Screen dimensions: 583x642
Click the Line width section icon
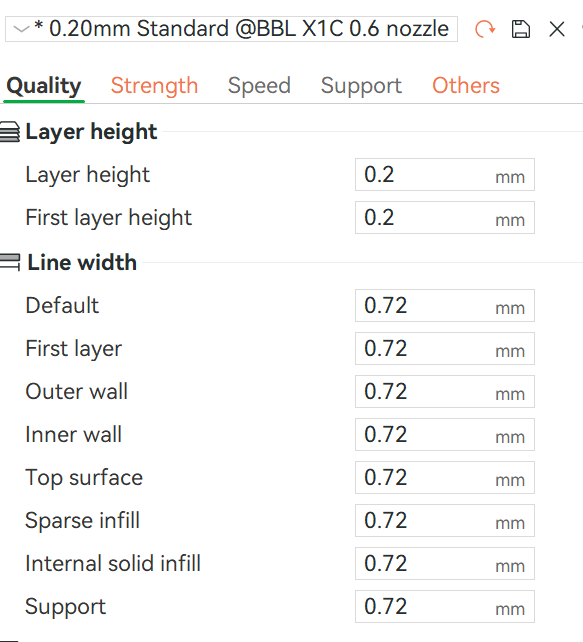tap(10, 262)
